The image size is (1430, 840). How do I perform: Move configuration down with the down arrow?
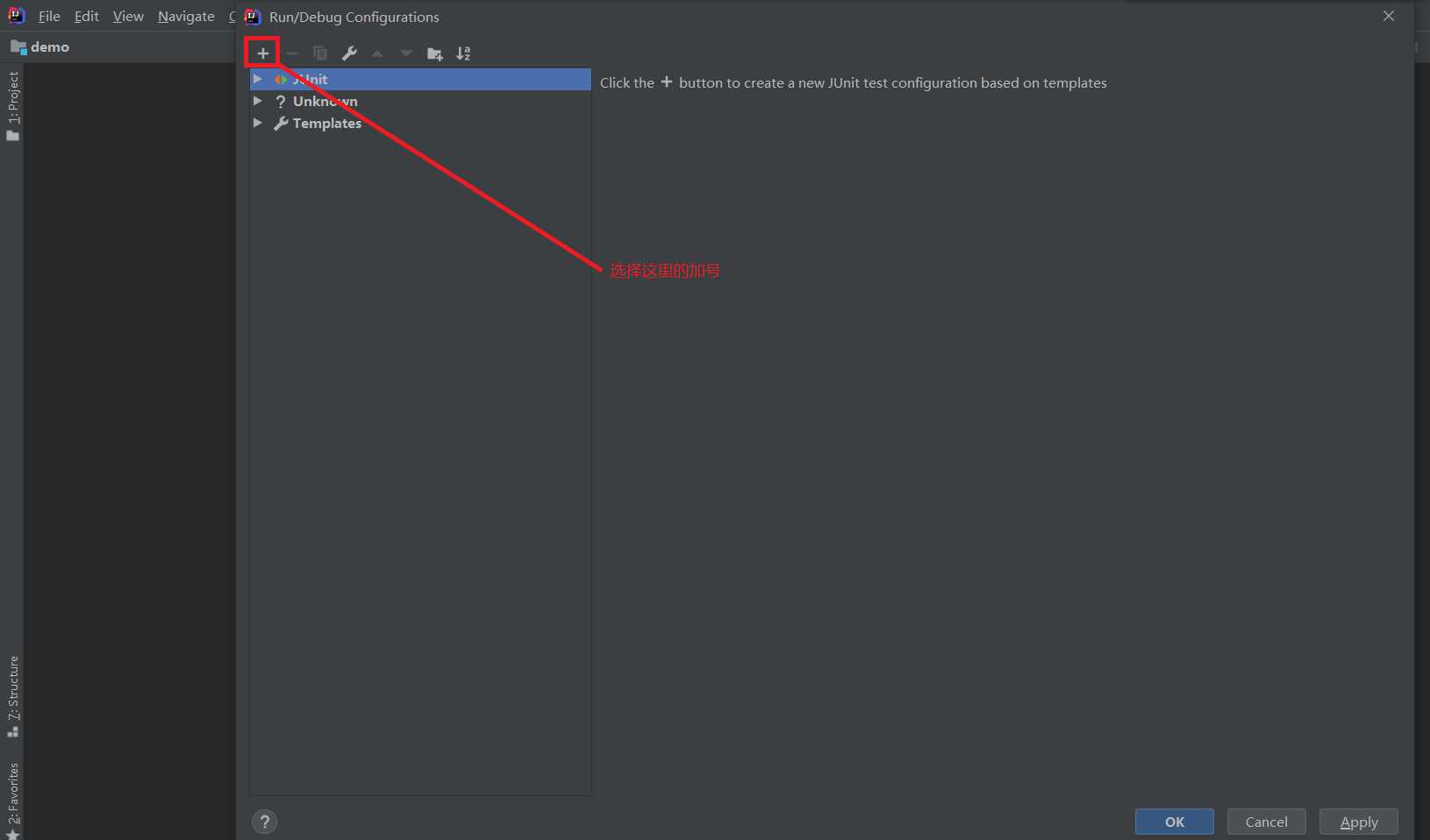coord(406,53)
